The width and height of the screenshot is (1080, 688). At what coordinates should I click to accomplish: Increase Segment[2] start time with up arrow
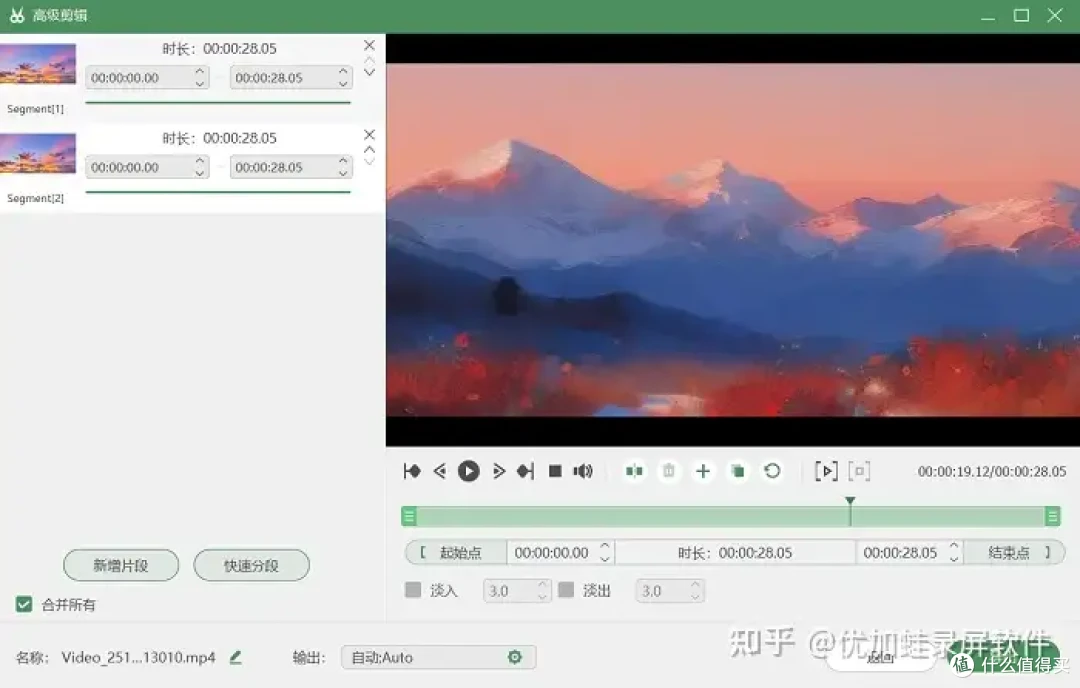pos(200,160)
